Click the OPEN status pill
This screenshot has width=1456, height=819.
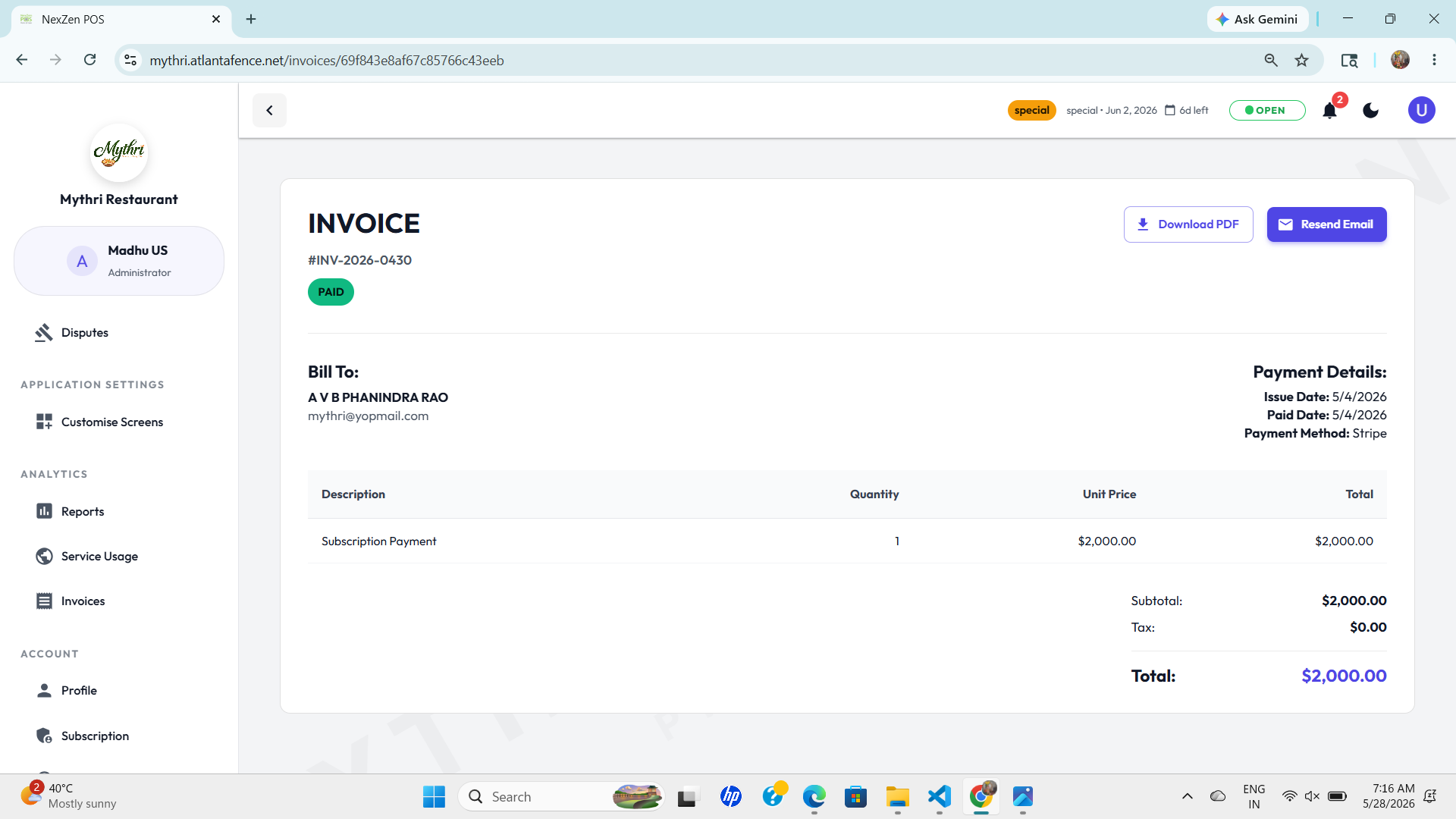(1266, 111)
